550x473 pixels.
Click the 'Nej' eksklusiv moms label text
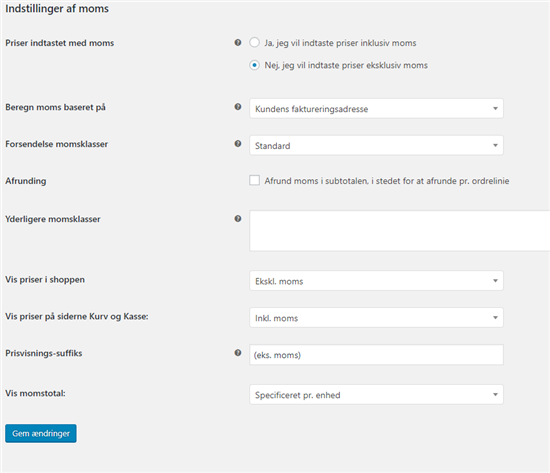346,66
